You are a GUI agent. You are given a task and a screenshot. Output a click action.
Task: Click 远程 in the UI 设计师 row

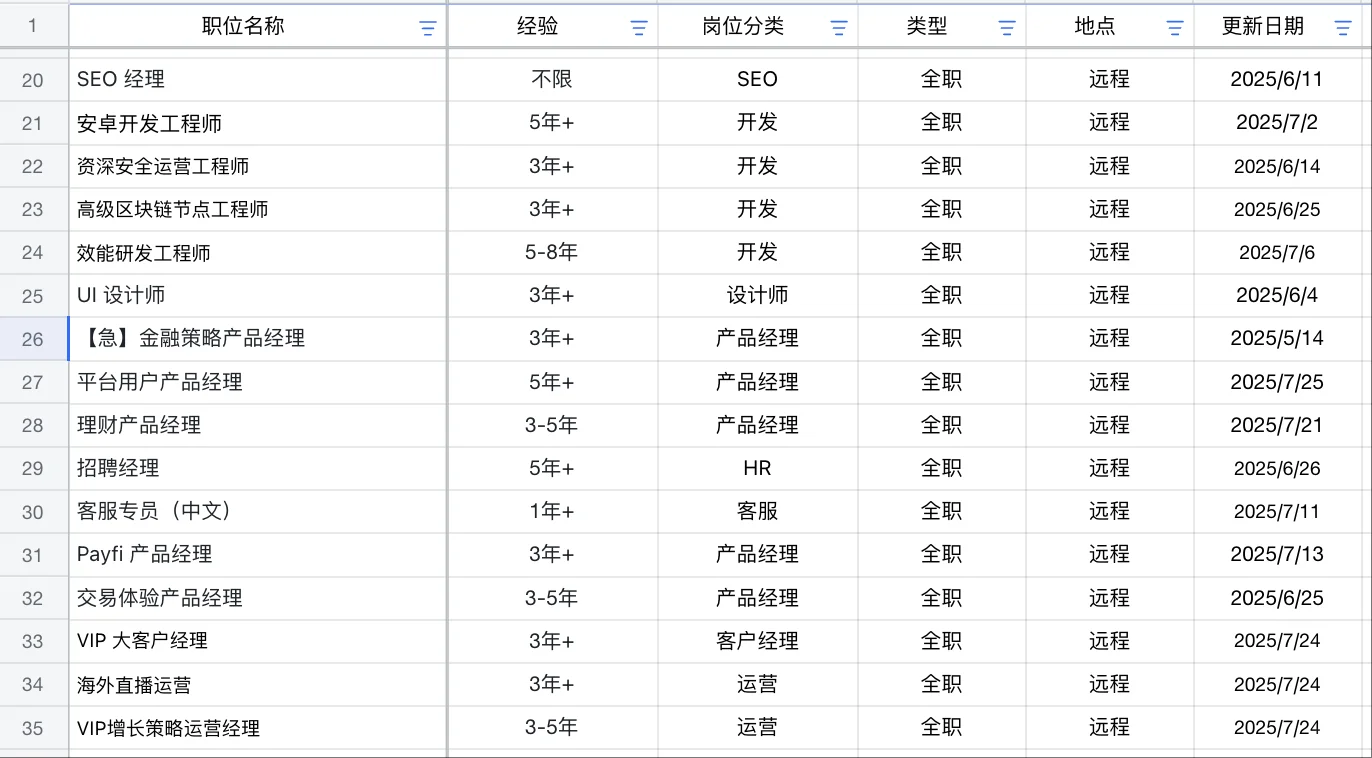coord(1110,296)
